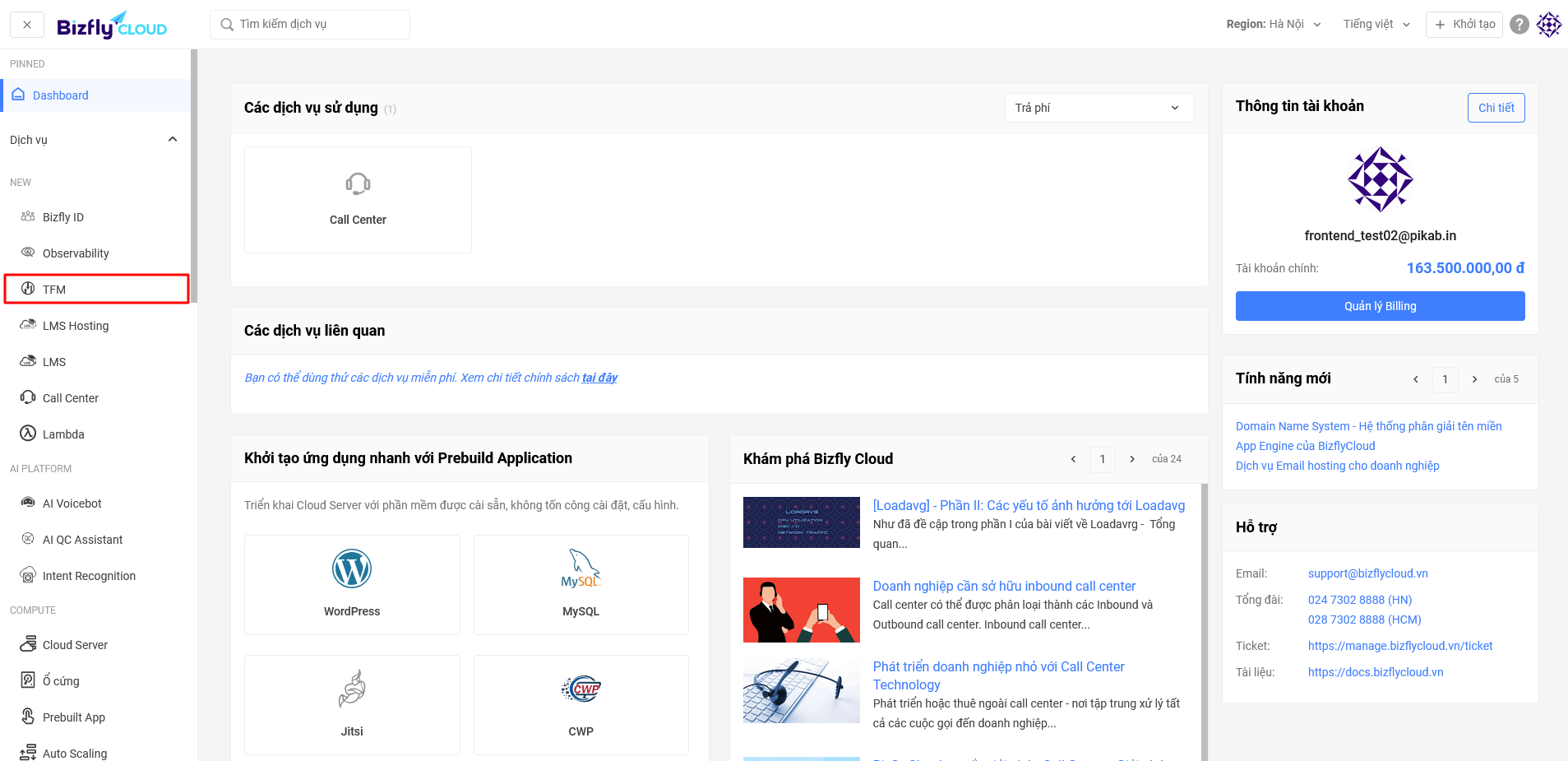This screenshot has height=761, width=1568.
Task: Click the Dashboard home icon
Action: click(x=18, y=95)
